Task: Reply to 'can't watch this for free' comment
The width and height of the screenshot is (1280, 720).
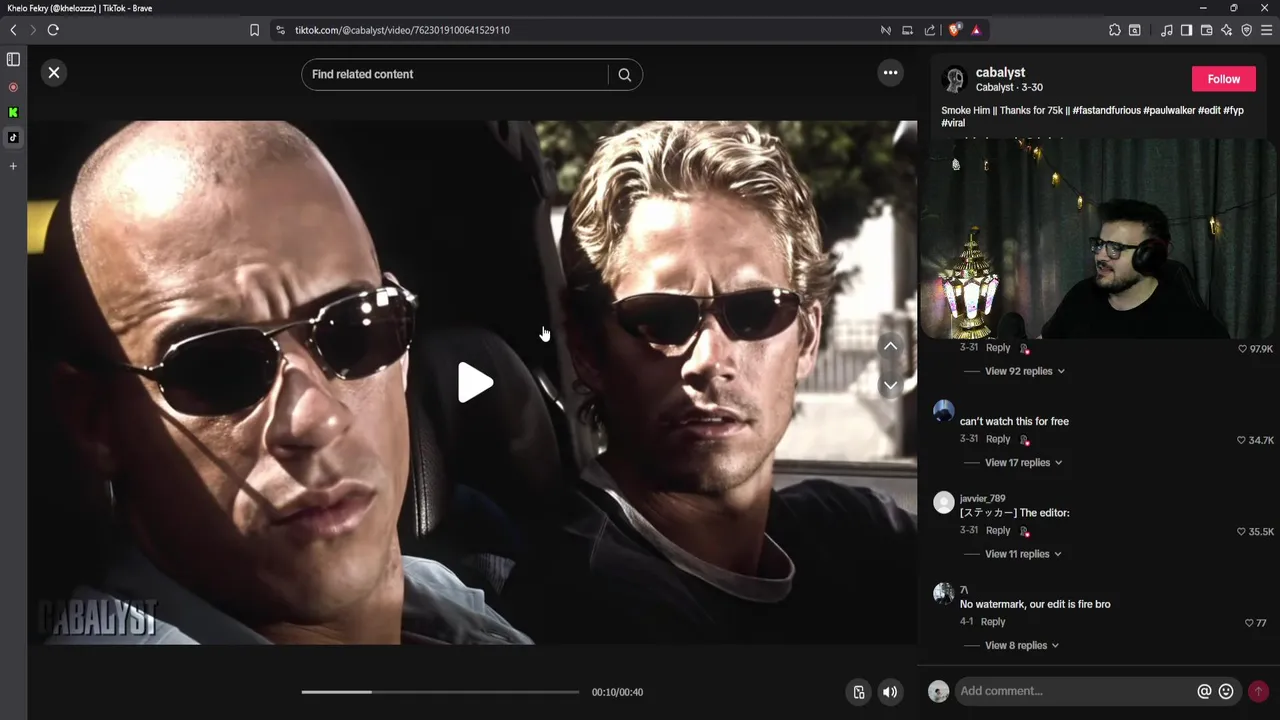Action: (x=998, y=439)
